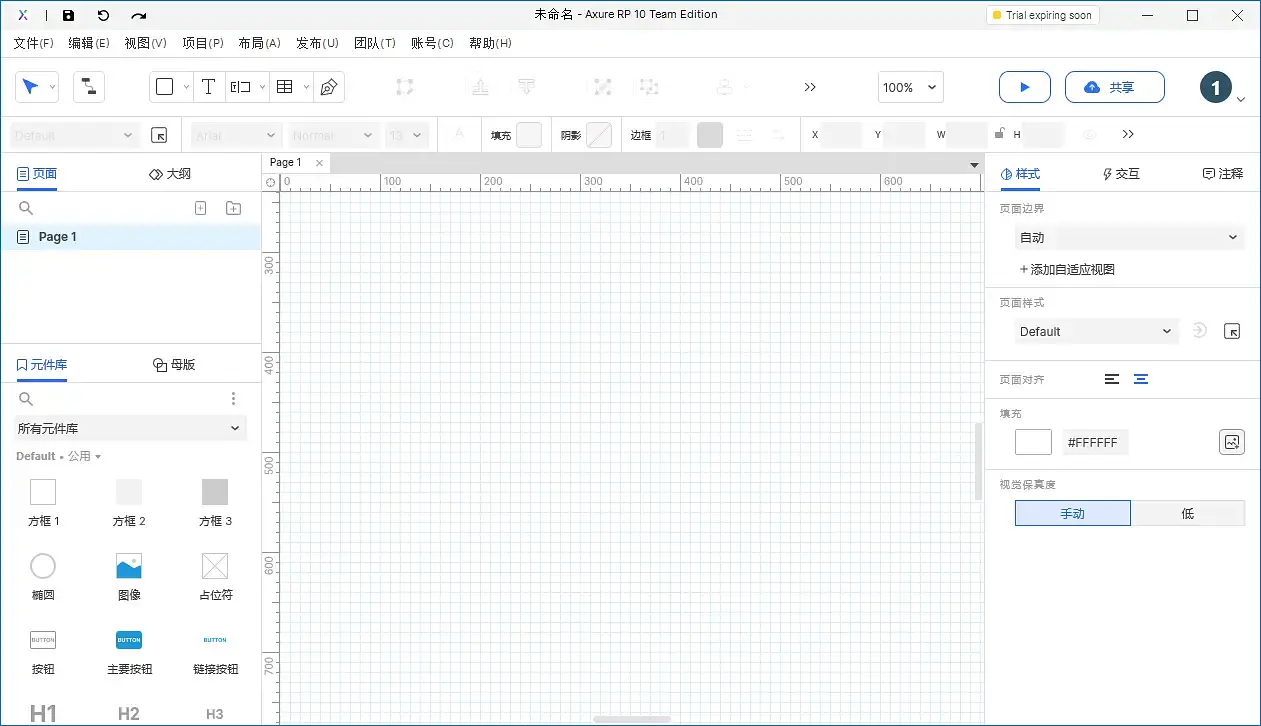
Task: Open the 100% zoom dropdown
Action: pos(910,87)
